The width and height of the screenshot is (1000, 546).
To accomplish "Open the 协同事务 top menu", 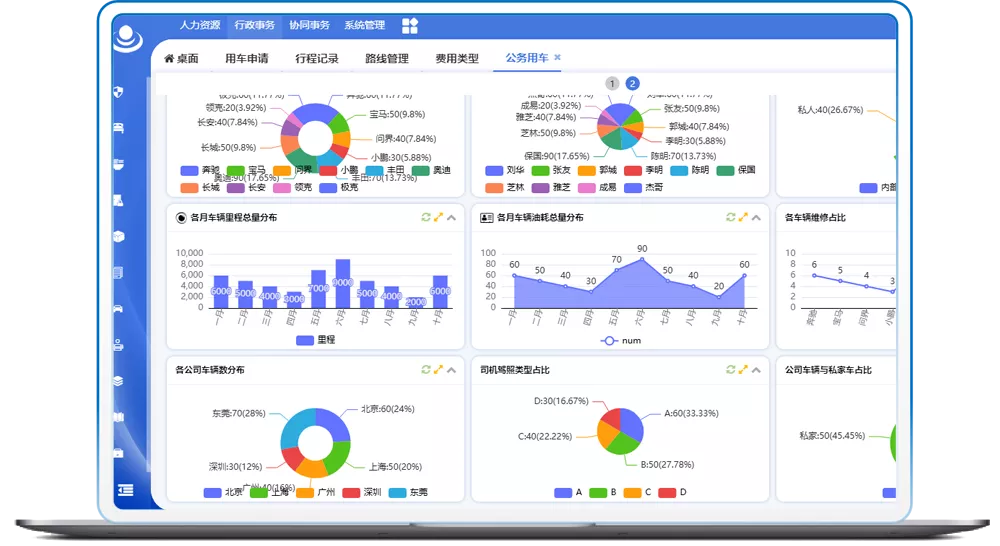I will (309, 26).
